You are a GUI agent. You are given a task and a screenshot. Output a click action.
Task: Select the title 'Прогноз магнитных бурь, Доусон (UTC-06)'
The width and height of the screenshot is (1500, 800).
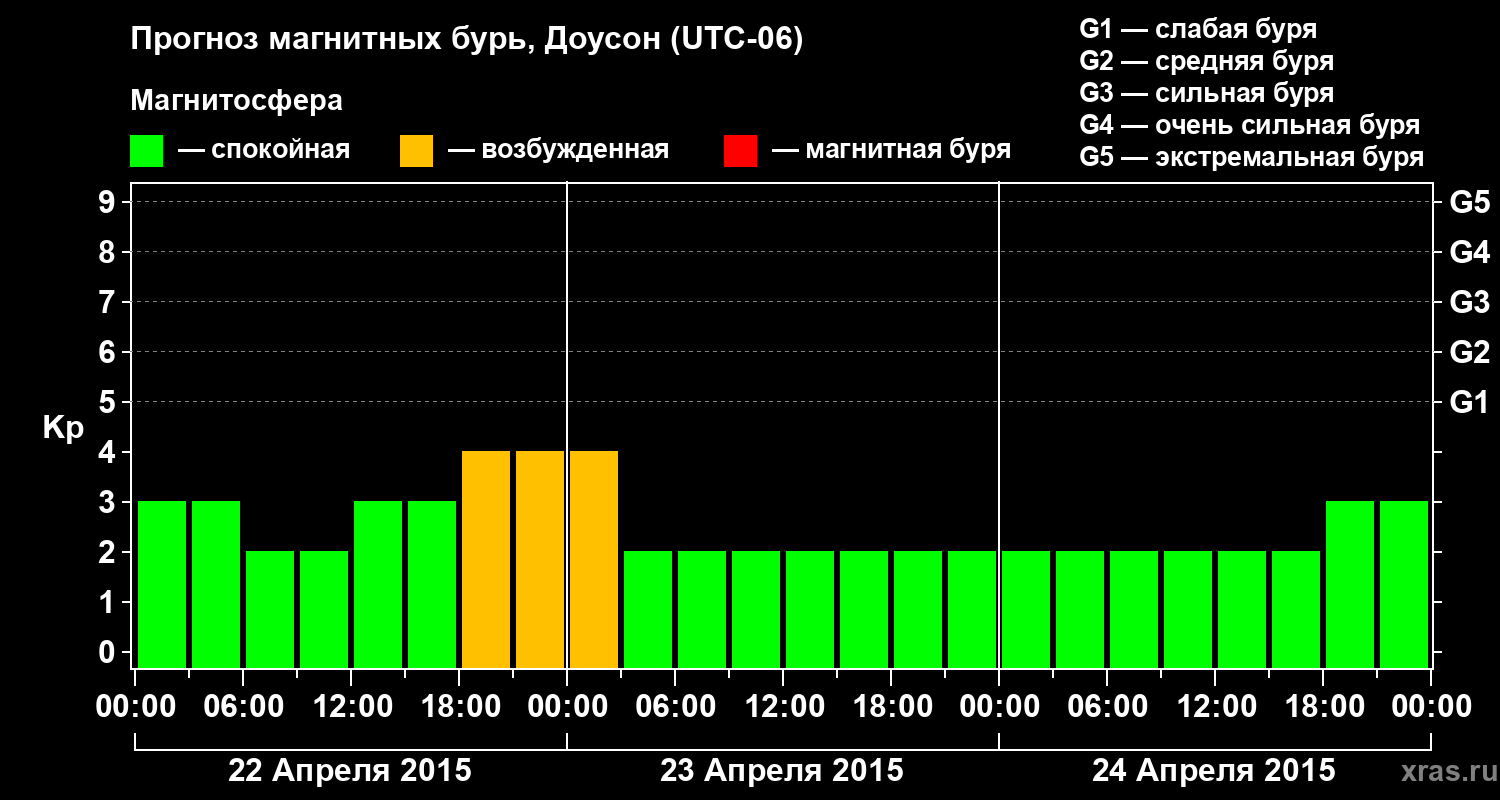point(467,41)
